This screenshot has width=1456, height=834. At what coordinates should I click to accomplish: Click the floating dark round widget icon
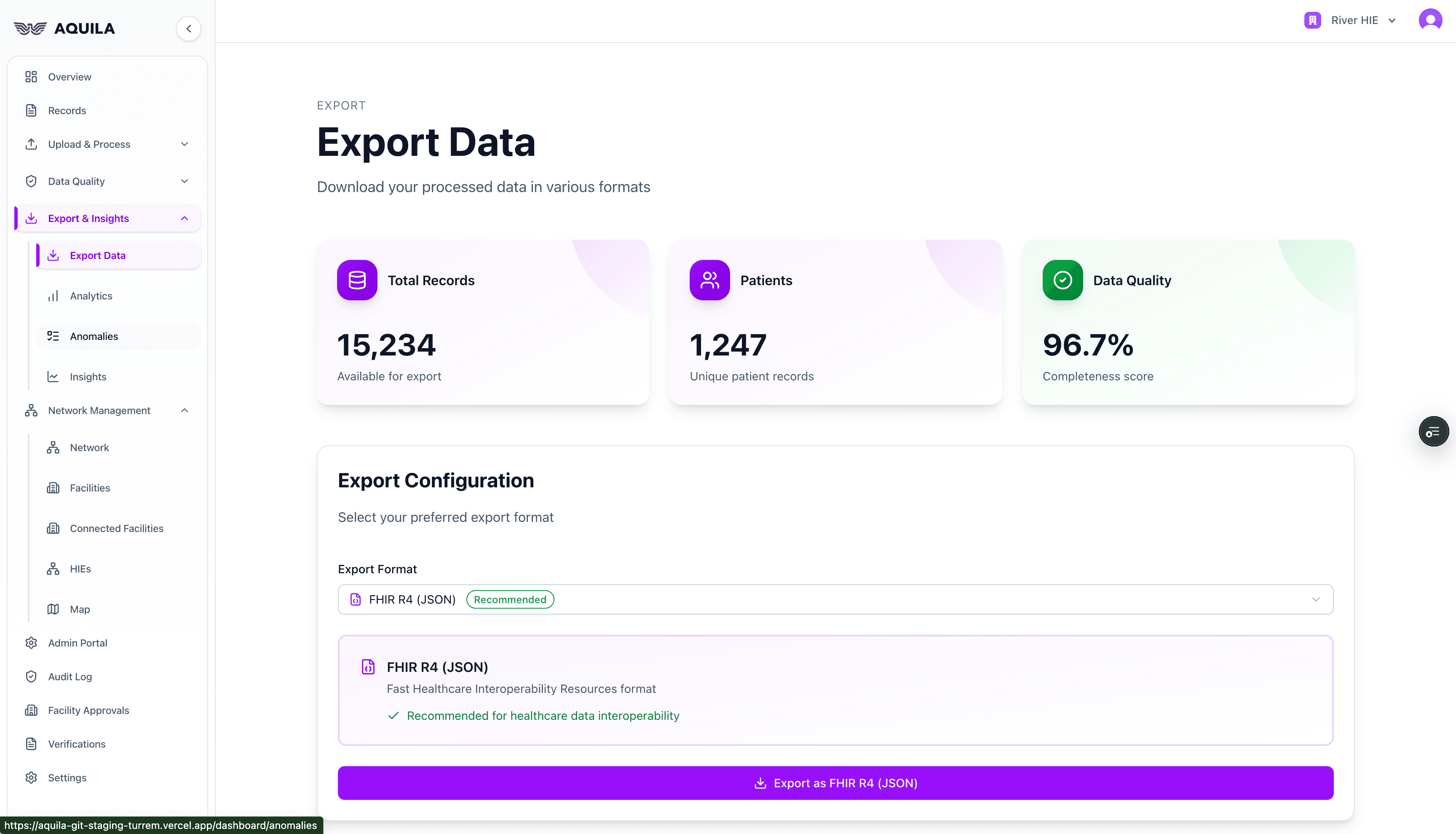point(1433,431)
